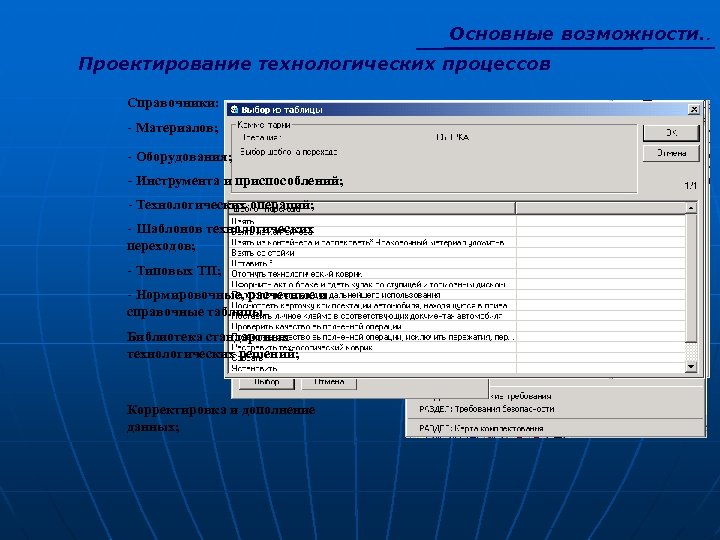Click the vertical scrollbar thumb of the table
Viewport: 720px width, 540px height.
click(x=691, y=278)
